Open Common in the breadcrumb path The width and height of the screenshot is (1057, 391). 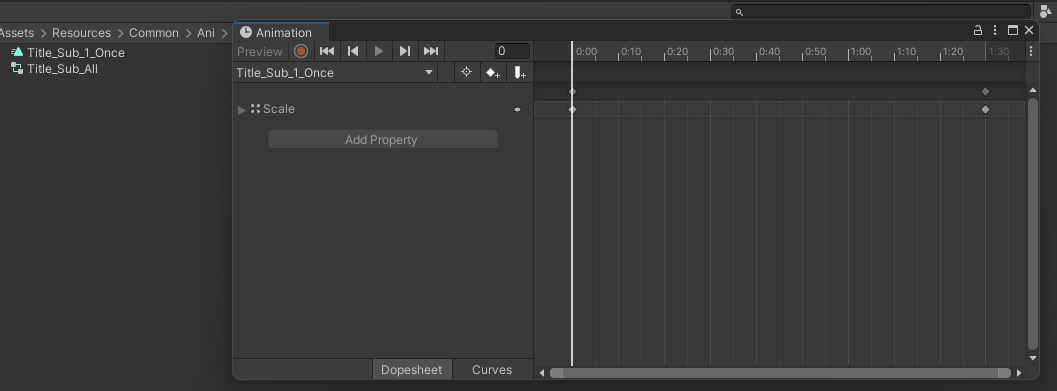pyautogui.click(x=154, y=33)
